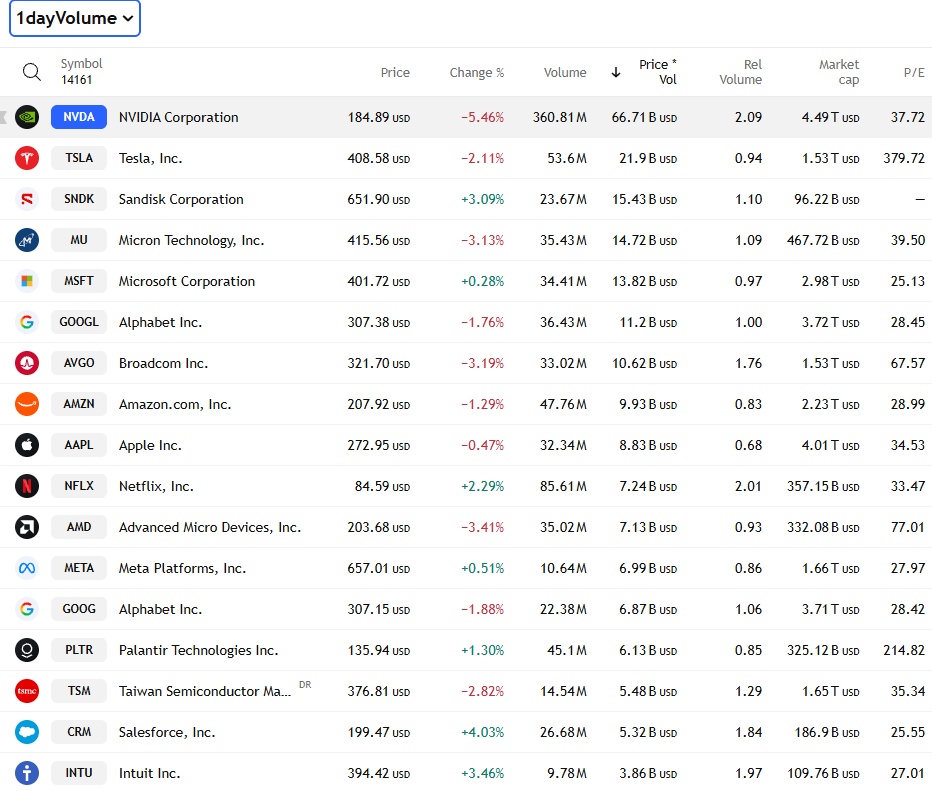Click the Google logo in GOOG row
This screenshot has height=791, width=932.
[27, 609]
